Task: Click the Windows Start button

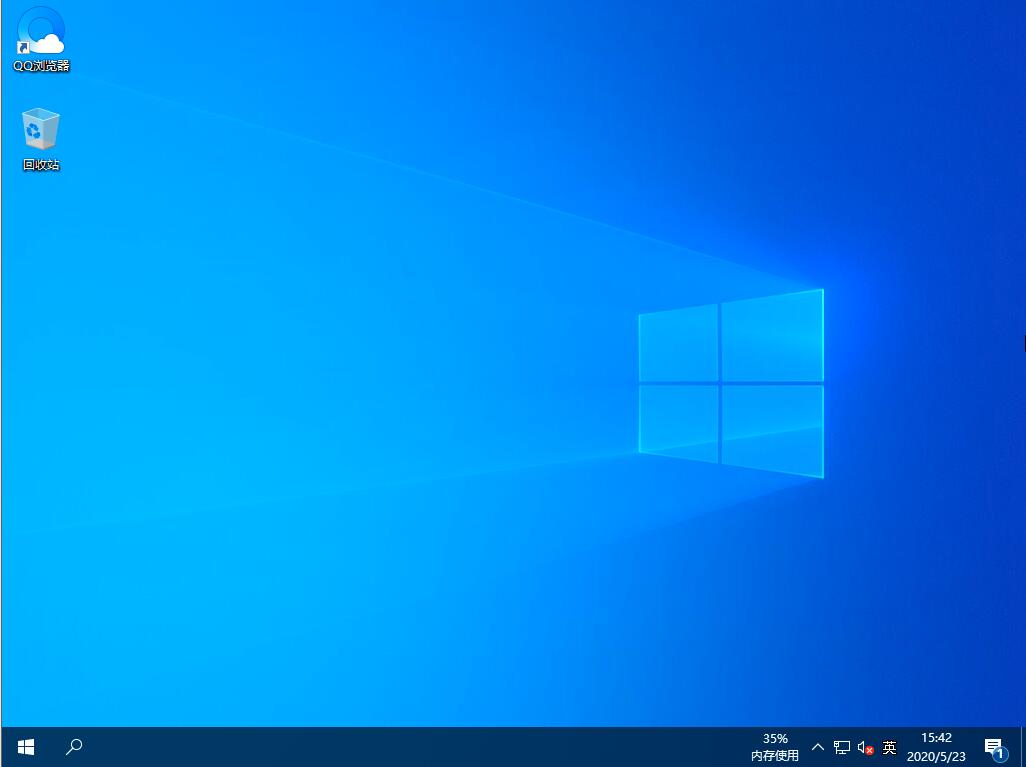Action: coord(25,746)
